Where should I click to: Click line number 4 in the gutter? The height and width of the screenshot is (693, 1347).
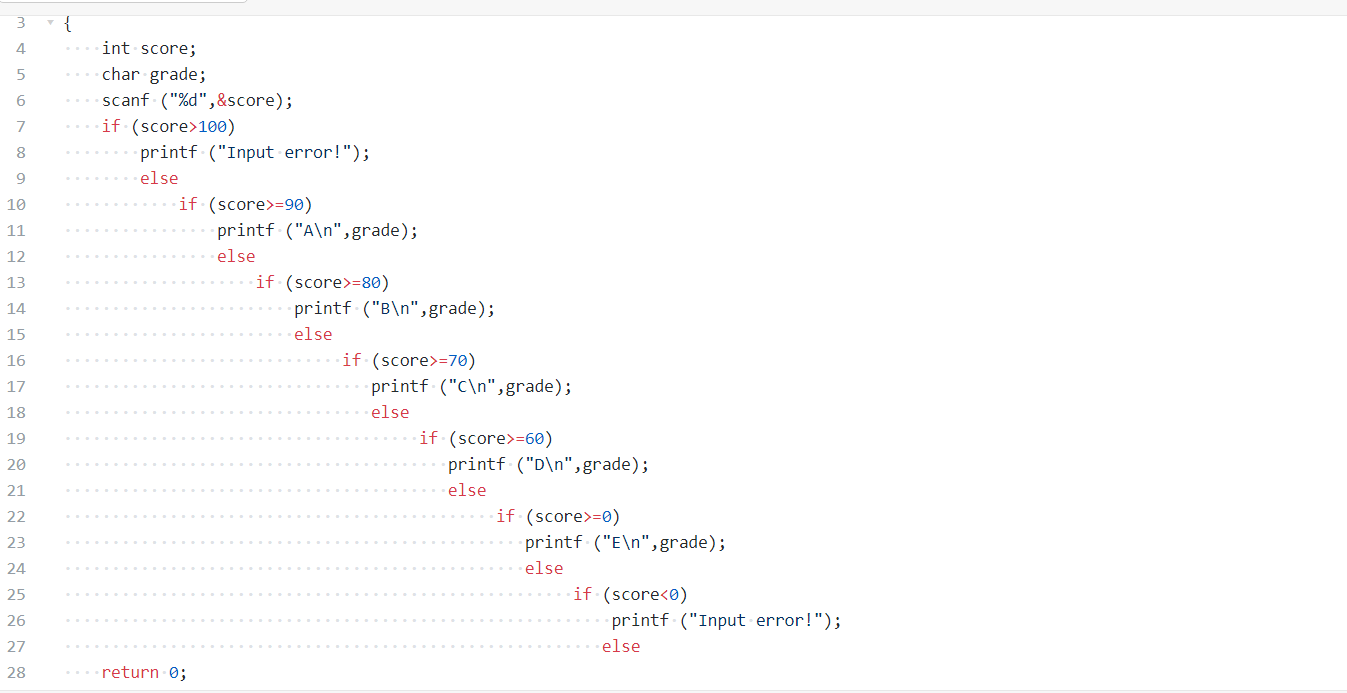click(21, 48)
